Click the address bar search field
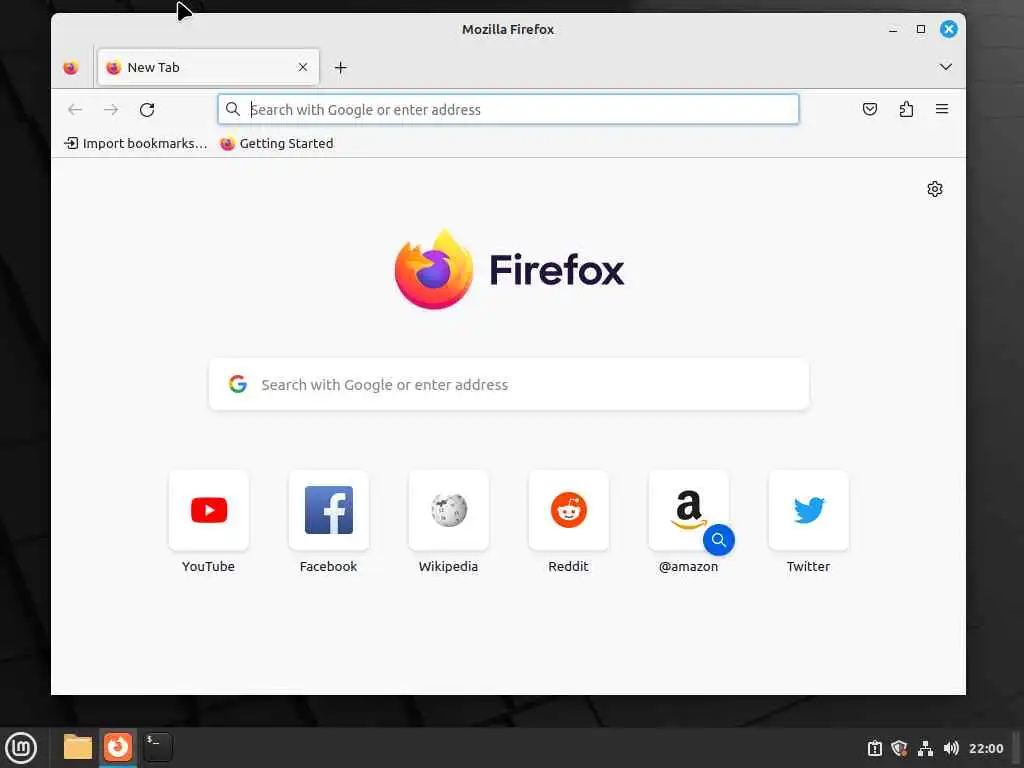Viewport: 1024px width, 768px height. click(508, 109)
